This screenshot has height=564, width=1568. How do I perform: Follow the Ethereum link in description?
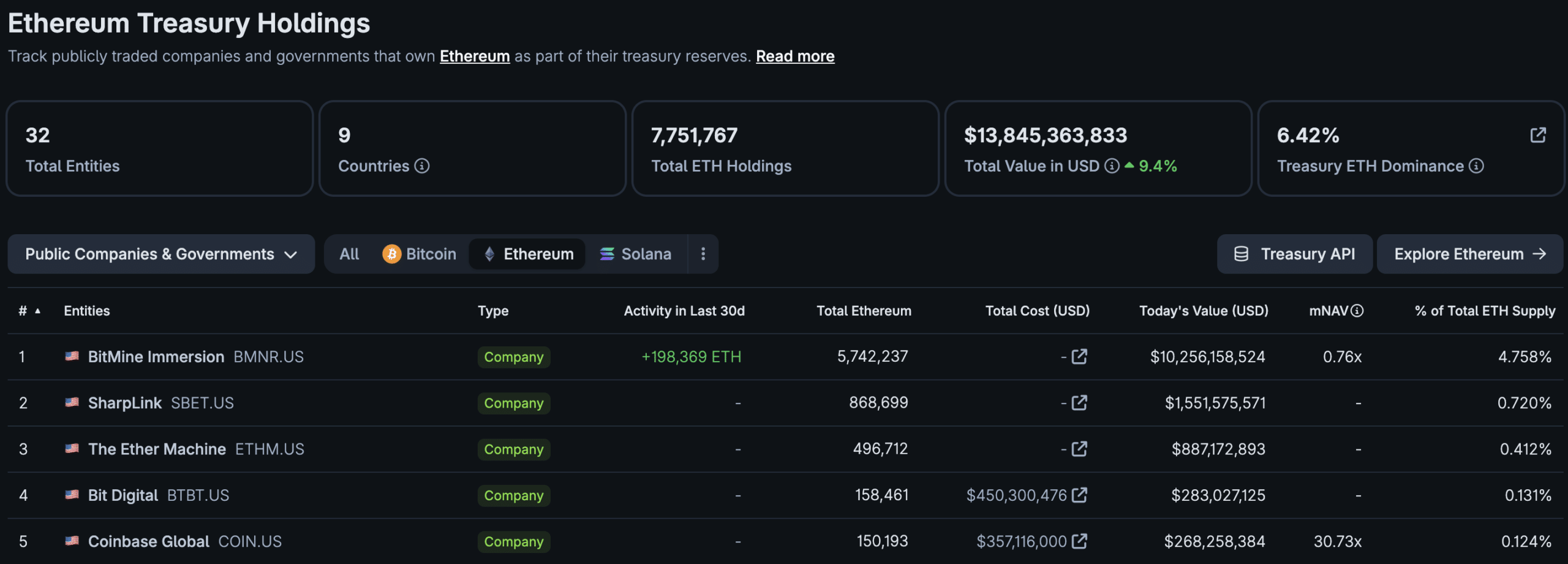[475, 56]
